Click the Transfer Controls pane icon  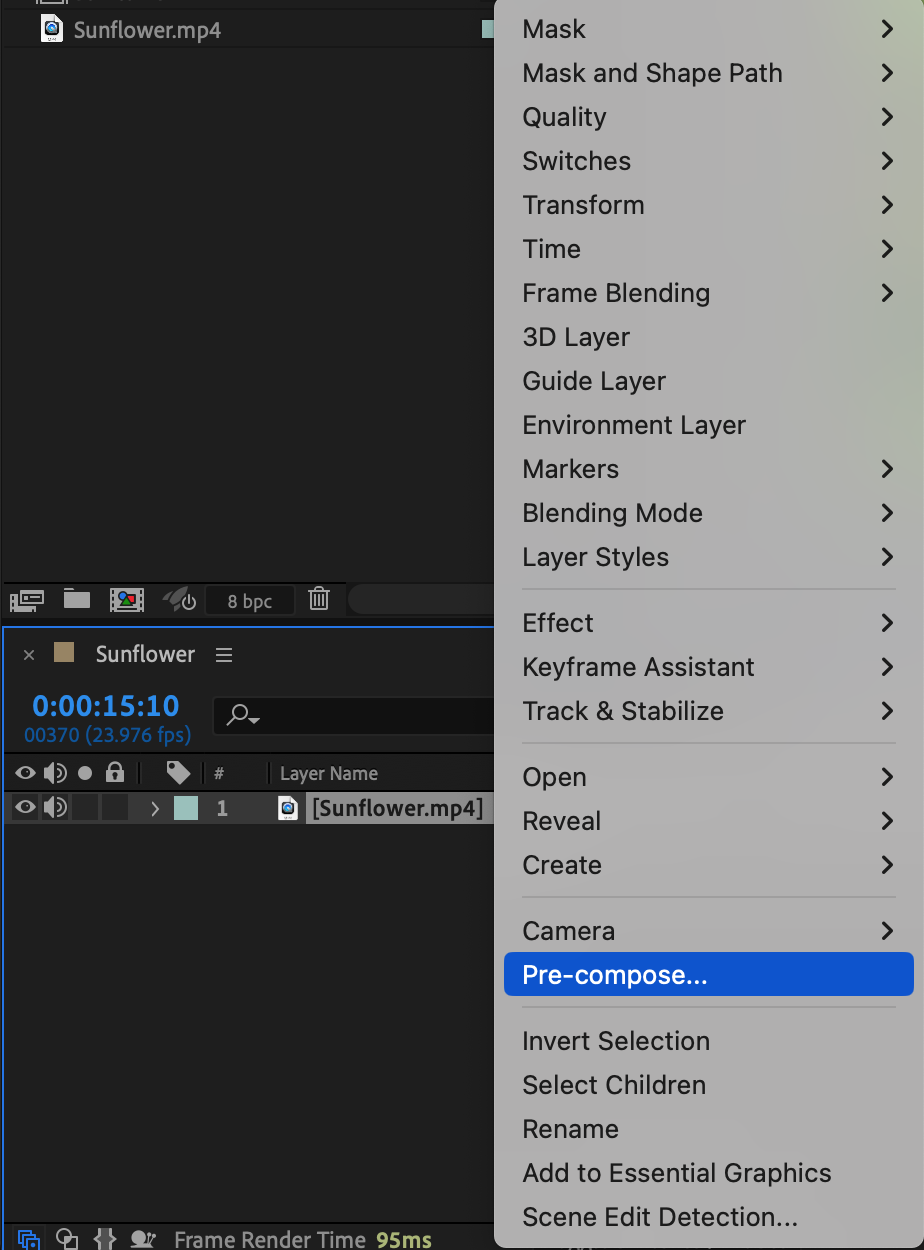[67, 1238]
